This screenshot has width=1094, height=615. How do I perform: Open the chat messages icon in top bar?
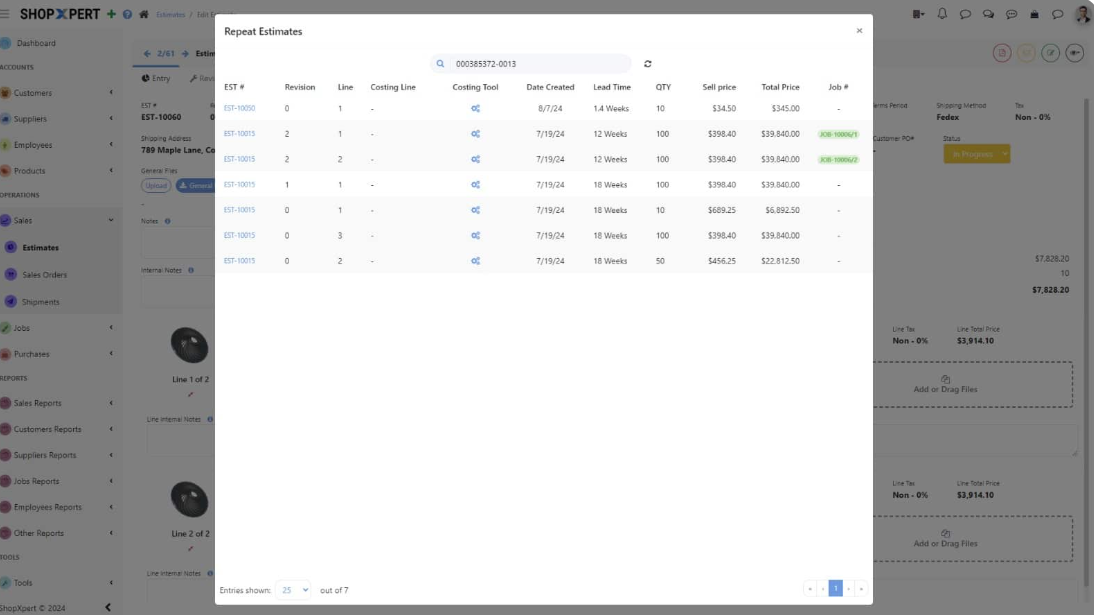point(964,13)
